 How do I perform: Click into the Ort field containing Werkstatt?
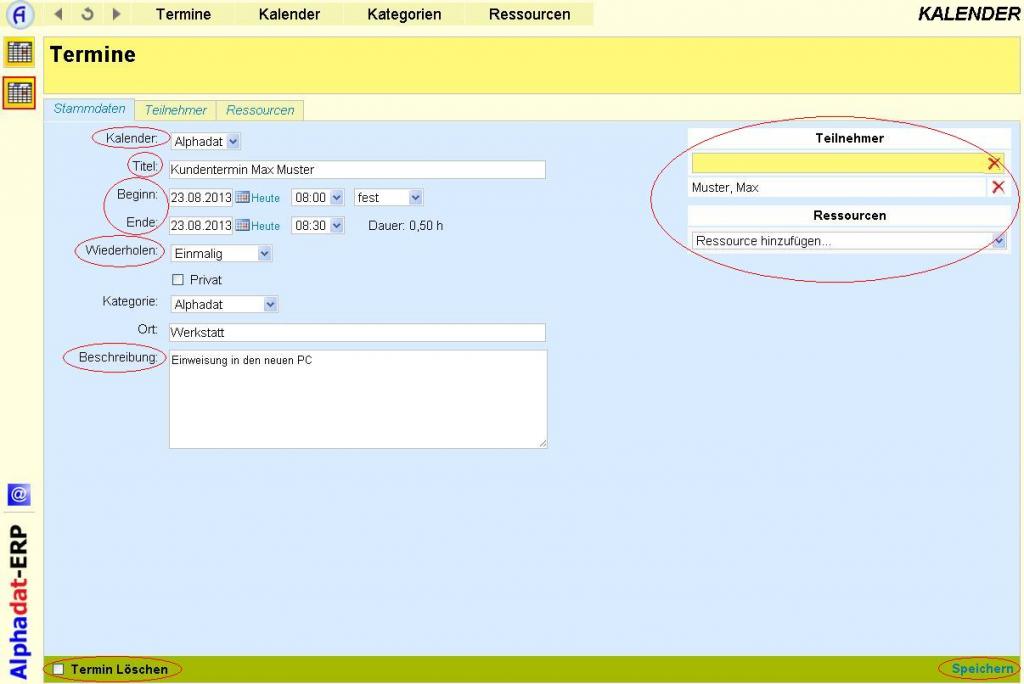point(357,332)
